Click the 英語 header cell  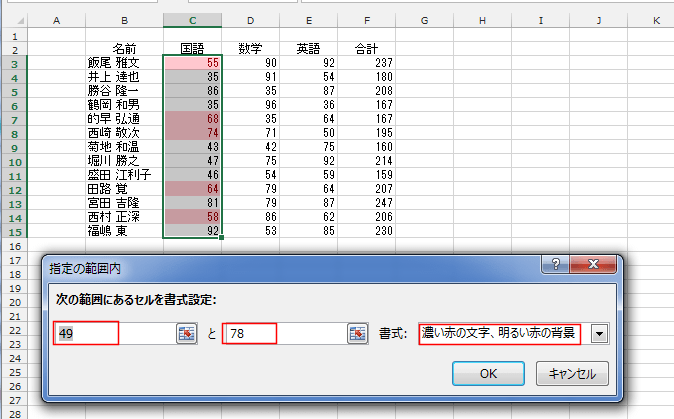[309, 49]
